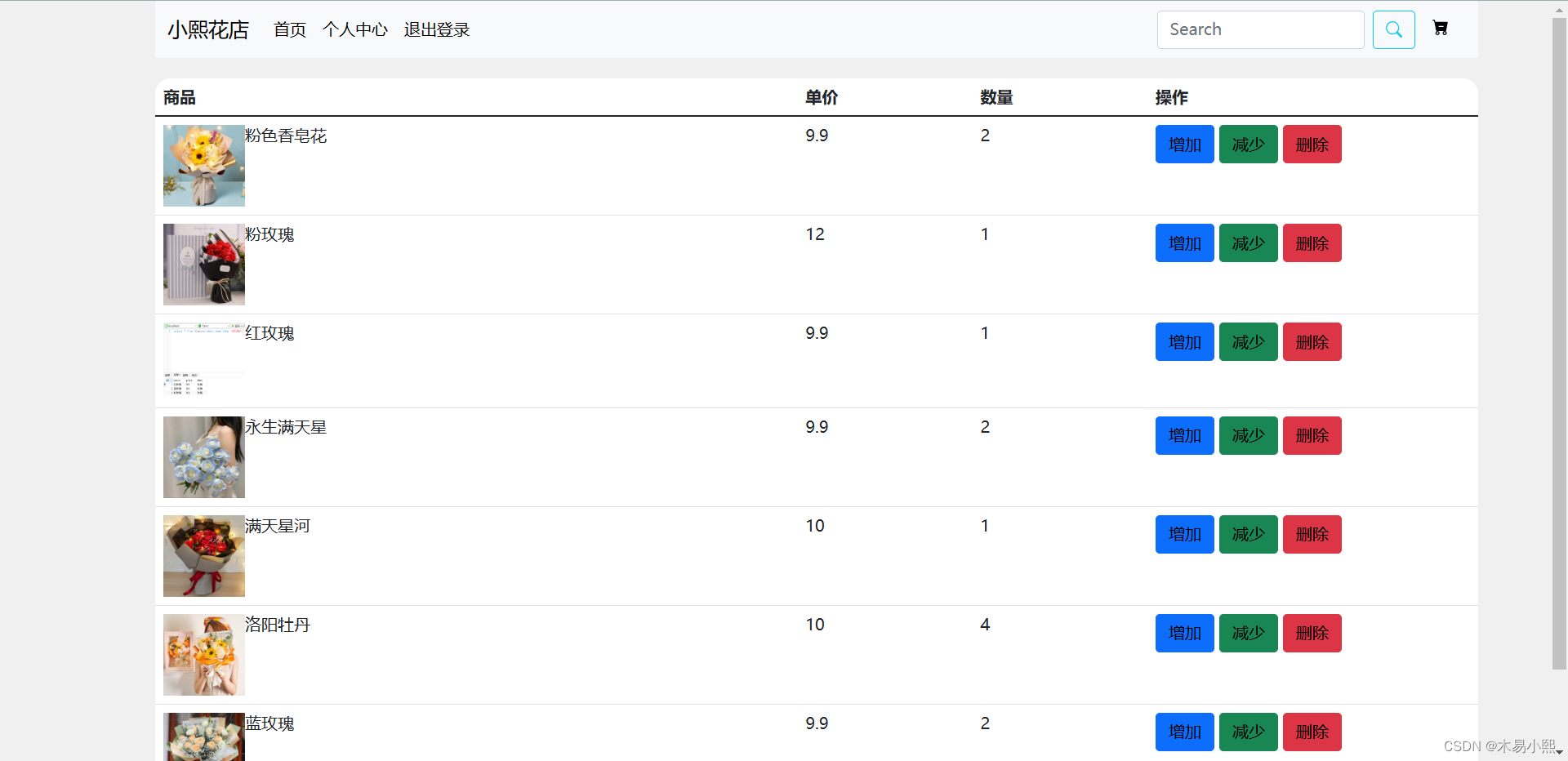The width and height of the screenshot is (1568, 761).
Task: Click the 永生满天星 product name
Action: pos(286,427)
